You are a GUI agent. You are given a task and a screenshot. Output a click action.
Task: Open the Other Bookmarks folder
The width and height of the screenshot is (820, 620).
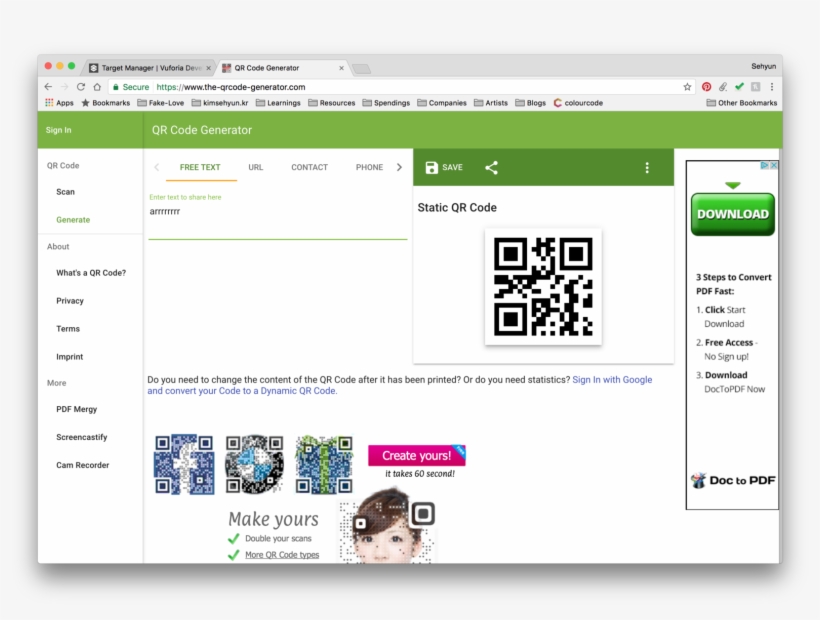click(742, 103)
